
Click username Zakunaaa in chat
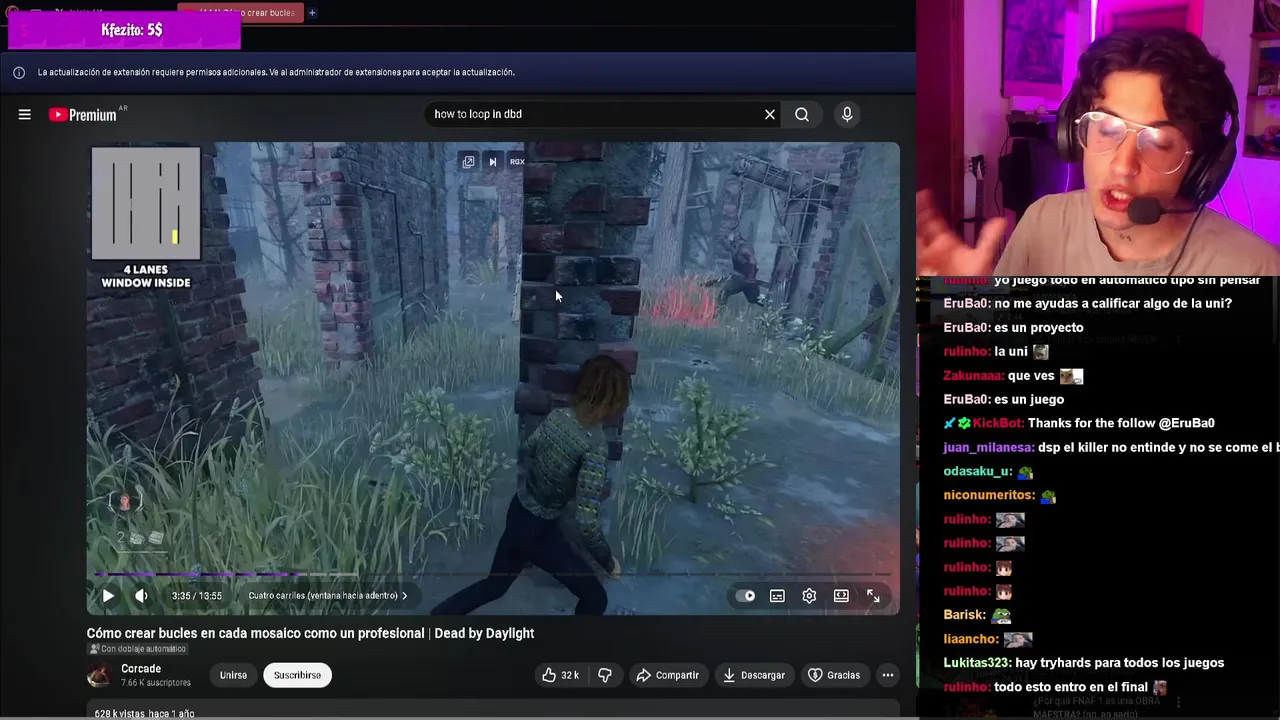pyautogui.click(x=973, y=376)
